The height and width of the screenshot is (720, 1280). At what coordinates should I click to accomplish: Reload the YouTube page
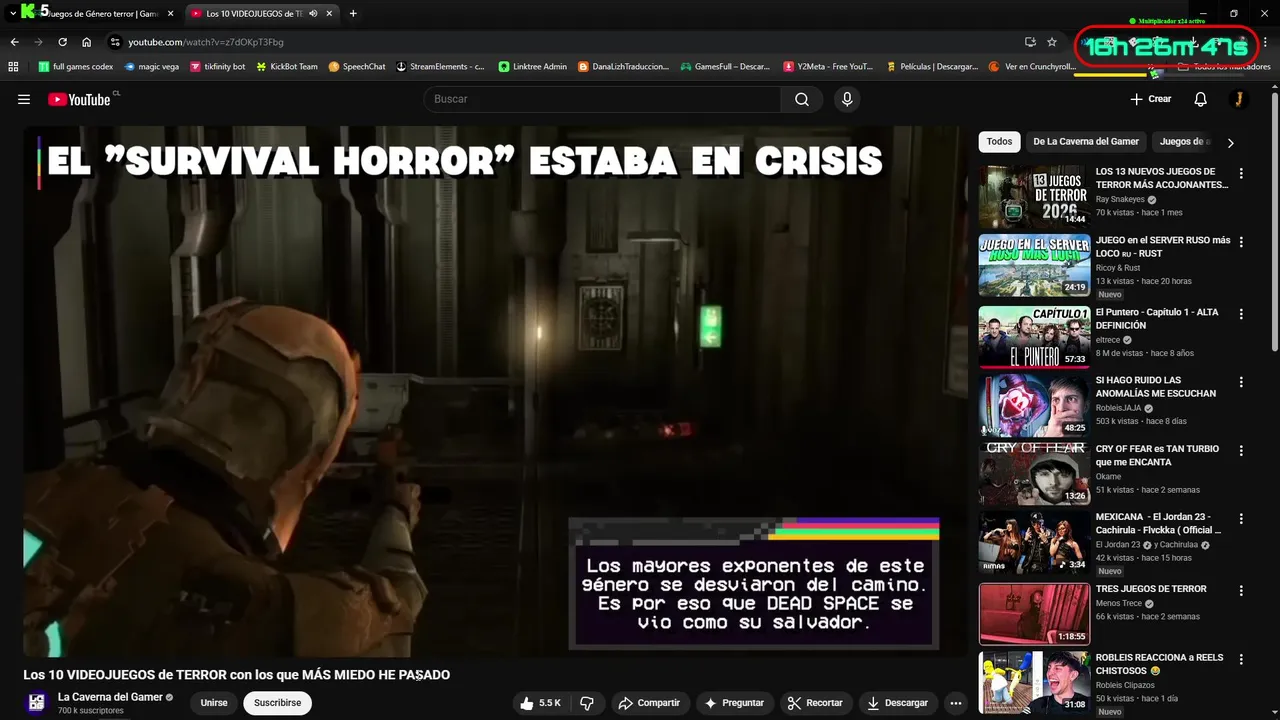[x=62, y=42]
